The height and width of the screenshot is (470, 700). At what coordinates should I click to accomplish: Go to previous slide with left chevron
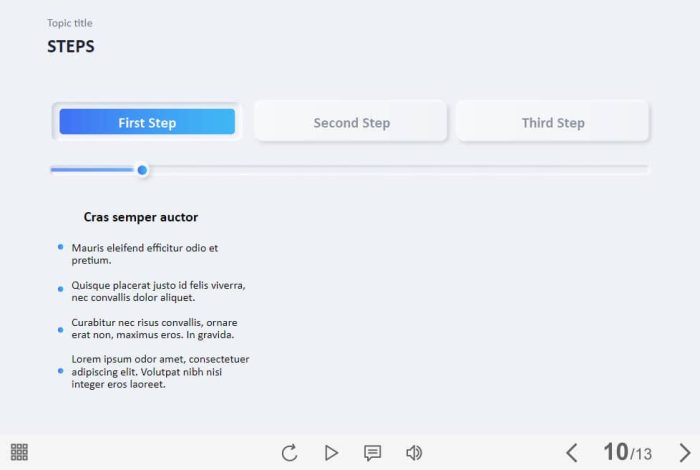[x=572, y=453]
